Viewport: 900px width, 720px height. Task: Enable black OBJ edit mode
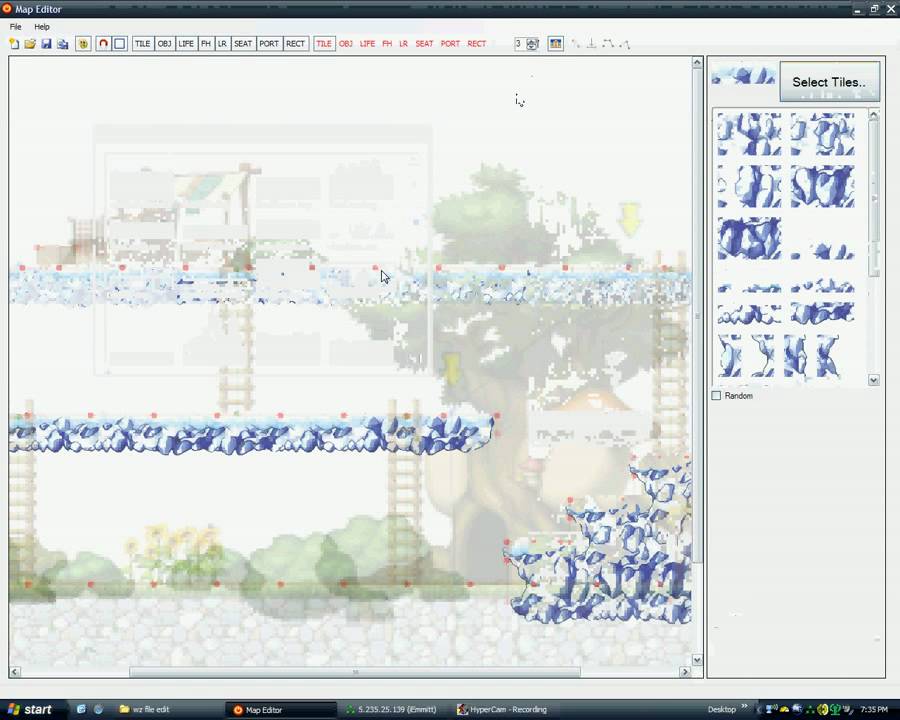click(x=165, y=44)
